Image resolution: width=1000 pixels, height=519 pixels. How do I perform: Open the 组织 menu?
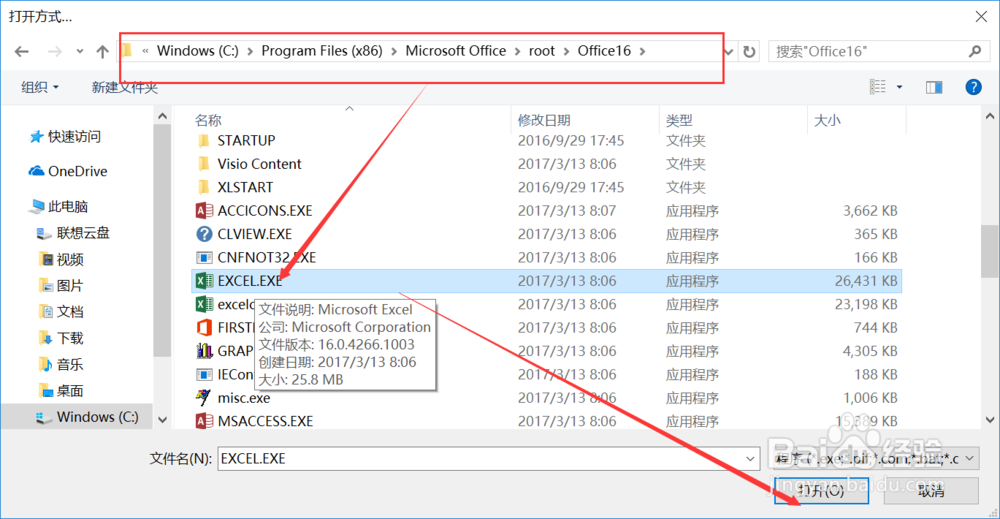tap(40, 87)
